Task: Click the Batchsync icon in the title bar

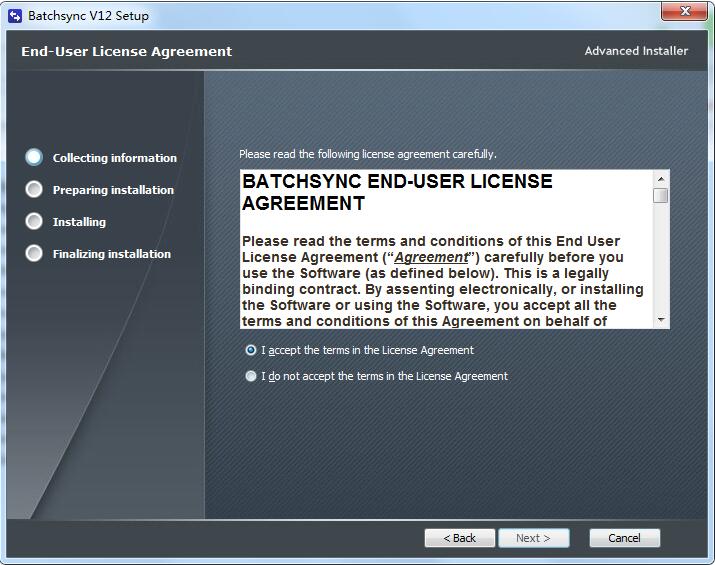Action: click(15, 16)
